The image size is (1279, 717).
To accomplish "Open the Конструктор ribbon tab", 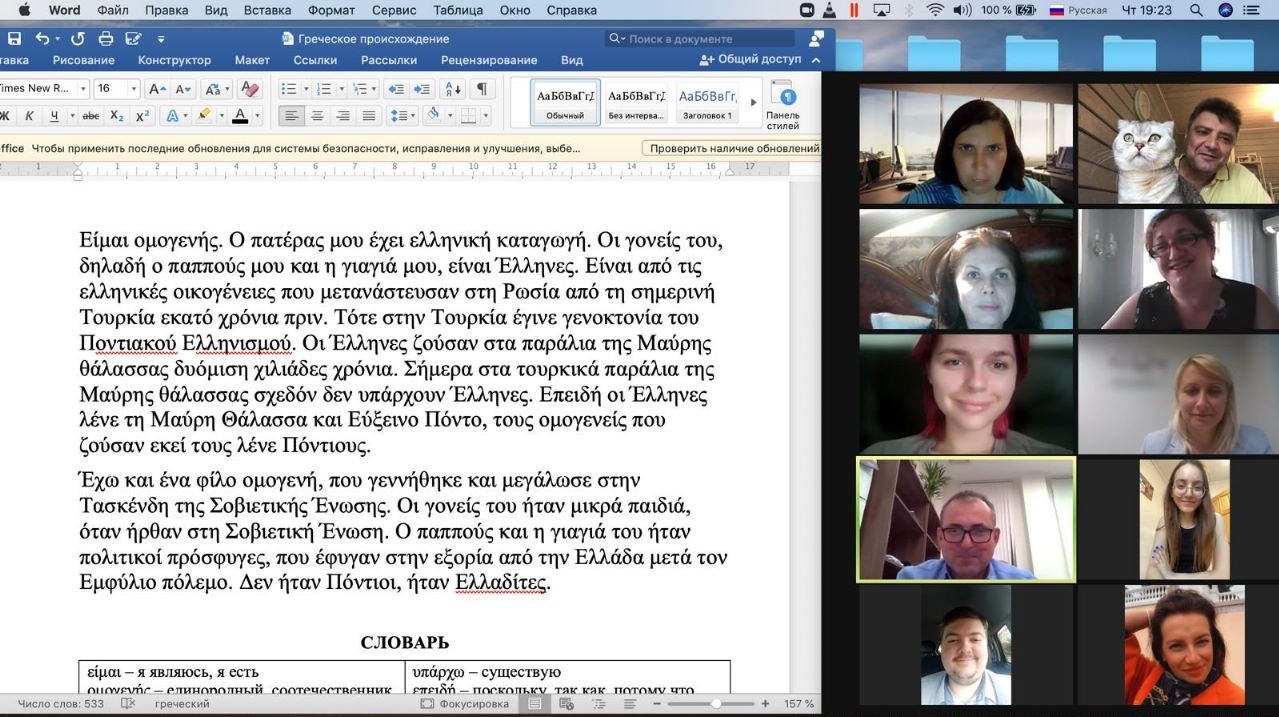I will click(x=175, y=60).
